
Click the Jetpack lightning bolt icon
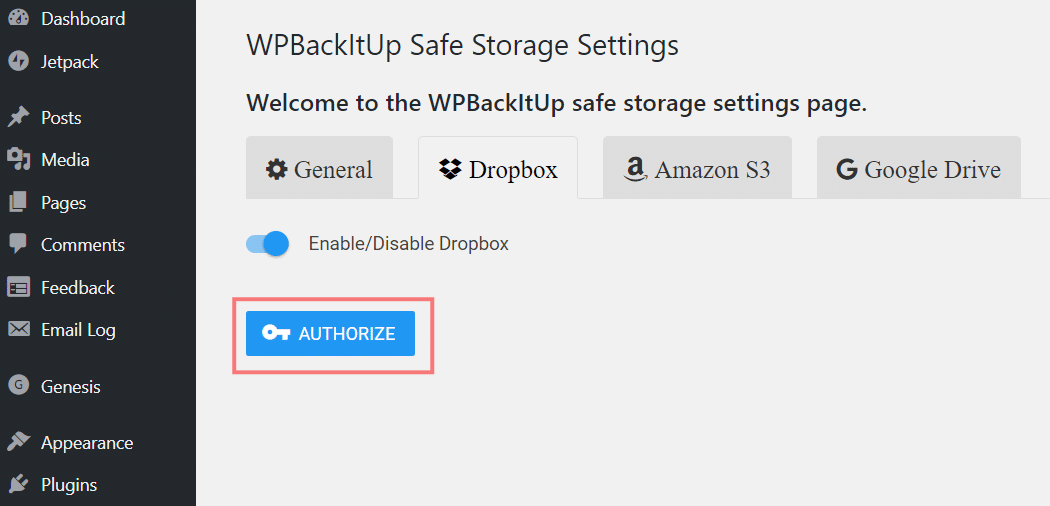[18, 62]
